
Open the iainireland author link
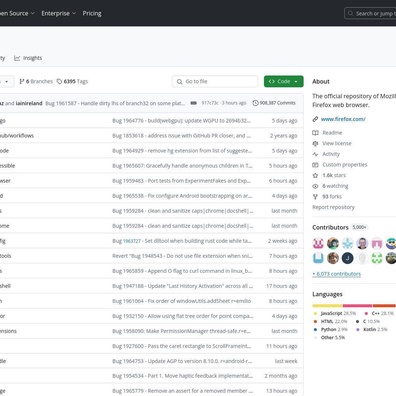tap(29, 103)
